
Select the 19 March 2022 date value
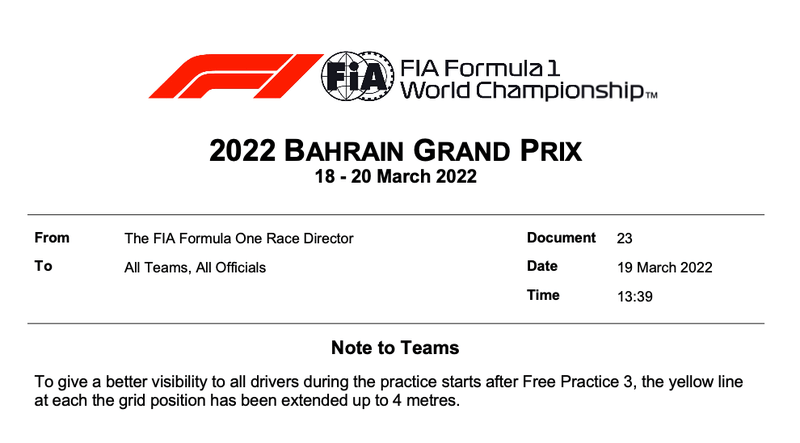(664, 267)
